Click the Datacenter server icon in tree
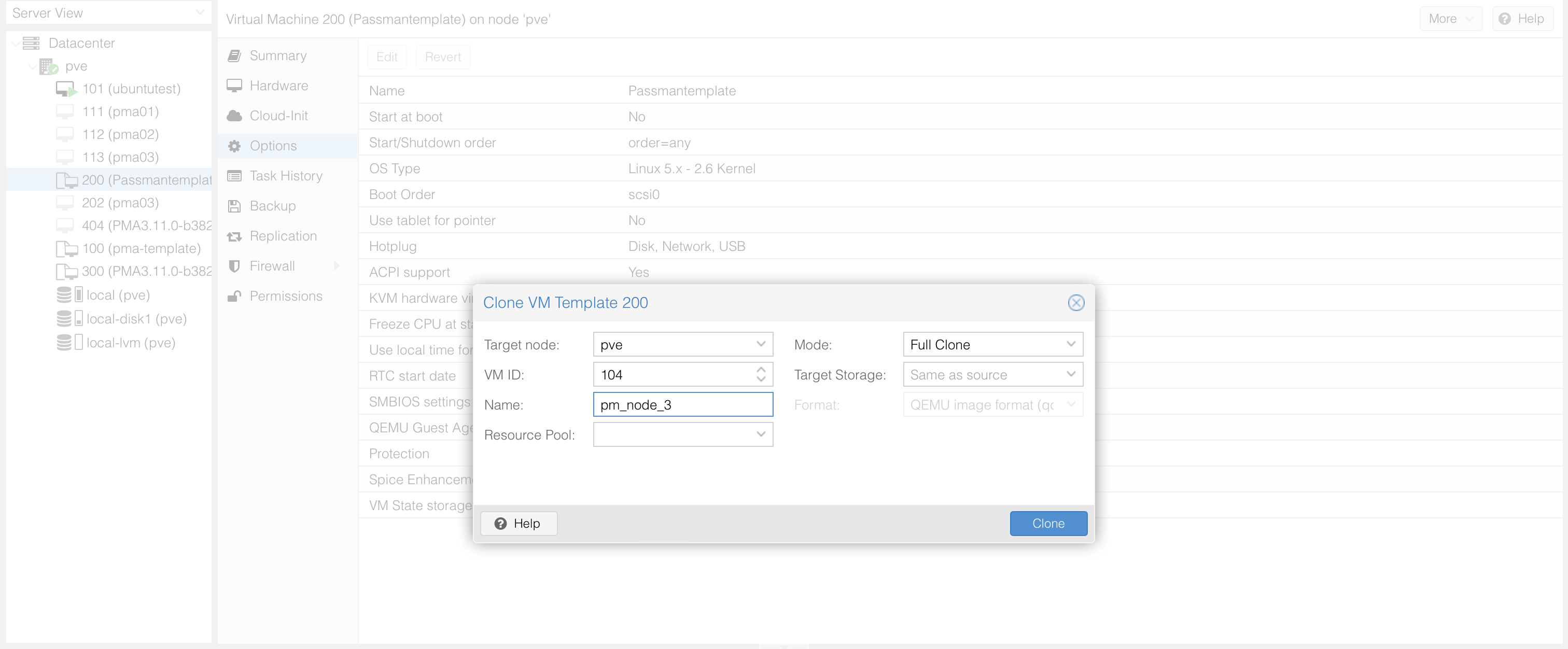This screenshot has height=649, width=1568. [x=31, y=43]
